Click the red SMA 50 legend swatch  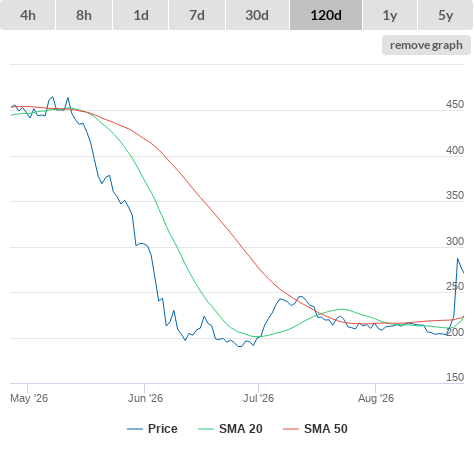291,429
